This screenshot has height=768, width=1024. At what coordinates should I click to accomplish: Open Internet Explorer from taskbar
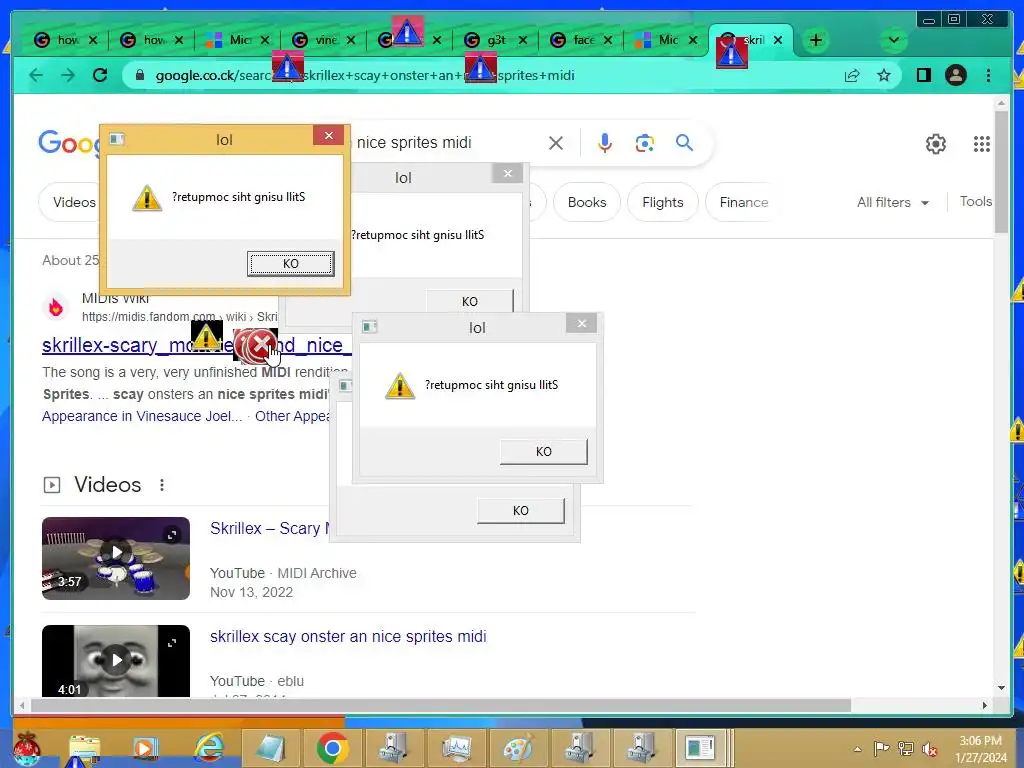(x=209, y=748)
